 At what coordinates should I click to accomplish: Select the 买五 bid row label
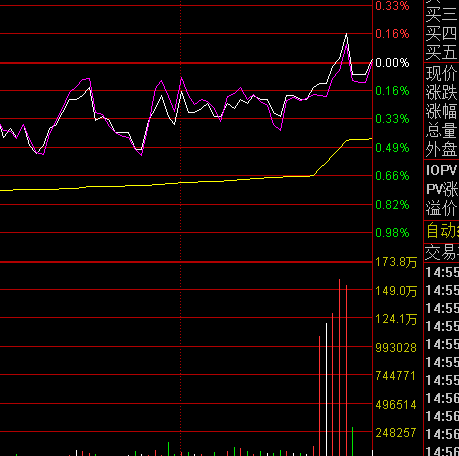[441, 53]
